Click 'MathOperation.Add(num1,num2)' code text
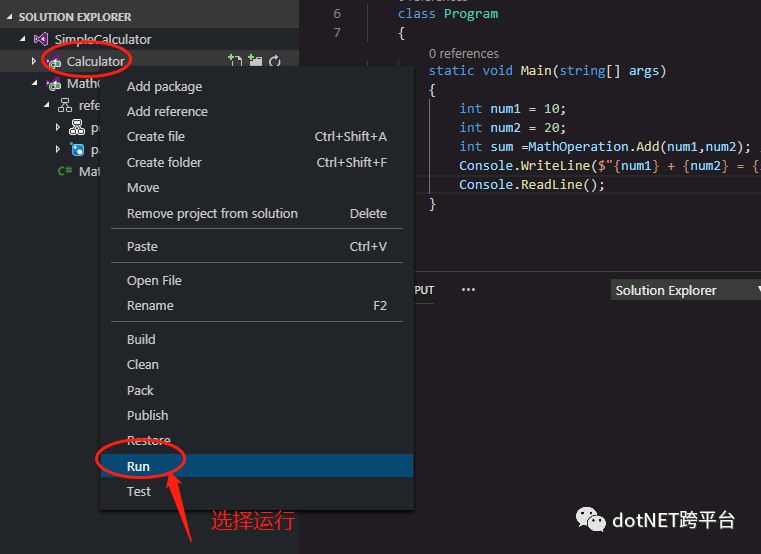Viewport: 761px width, 554px height. (x=635, y=147)
